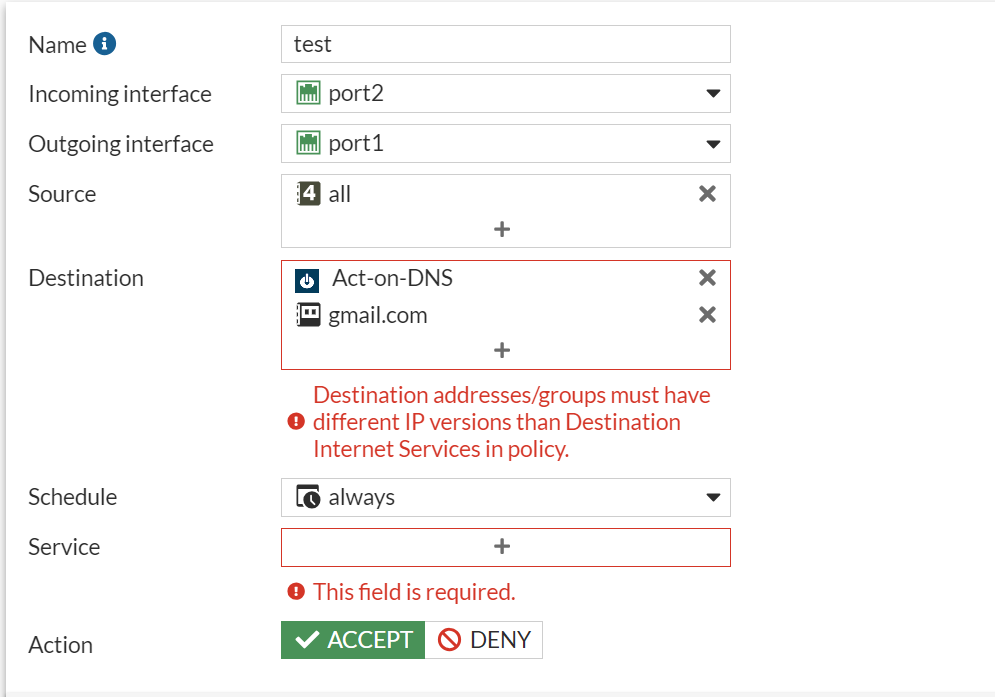The height and width of the screenshot is (697, 995).
Task: Click the always schedule clock icon
Action: 308,497
